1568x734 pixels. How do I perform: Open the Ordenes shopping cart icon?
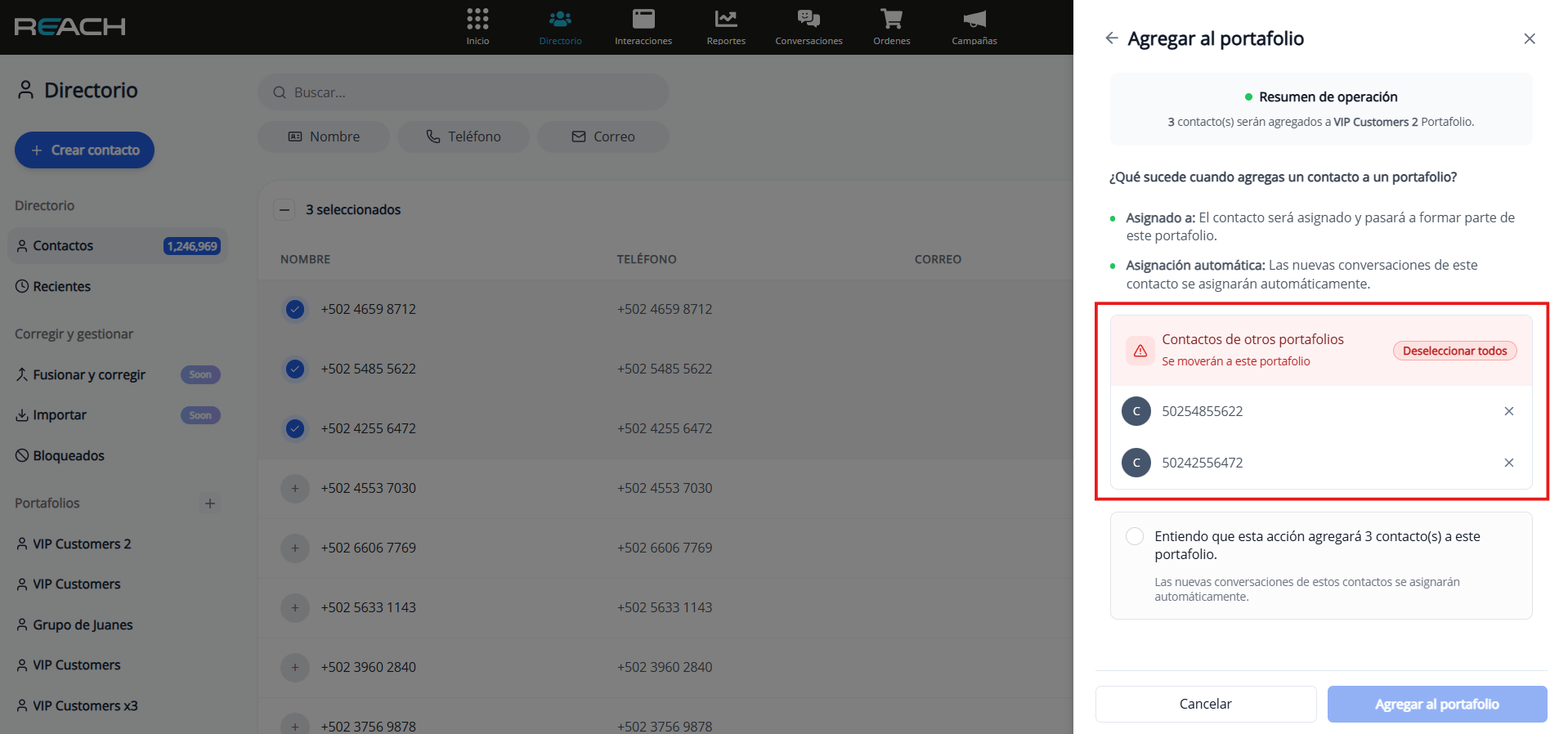coord(891,20)
